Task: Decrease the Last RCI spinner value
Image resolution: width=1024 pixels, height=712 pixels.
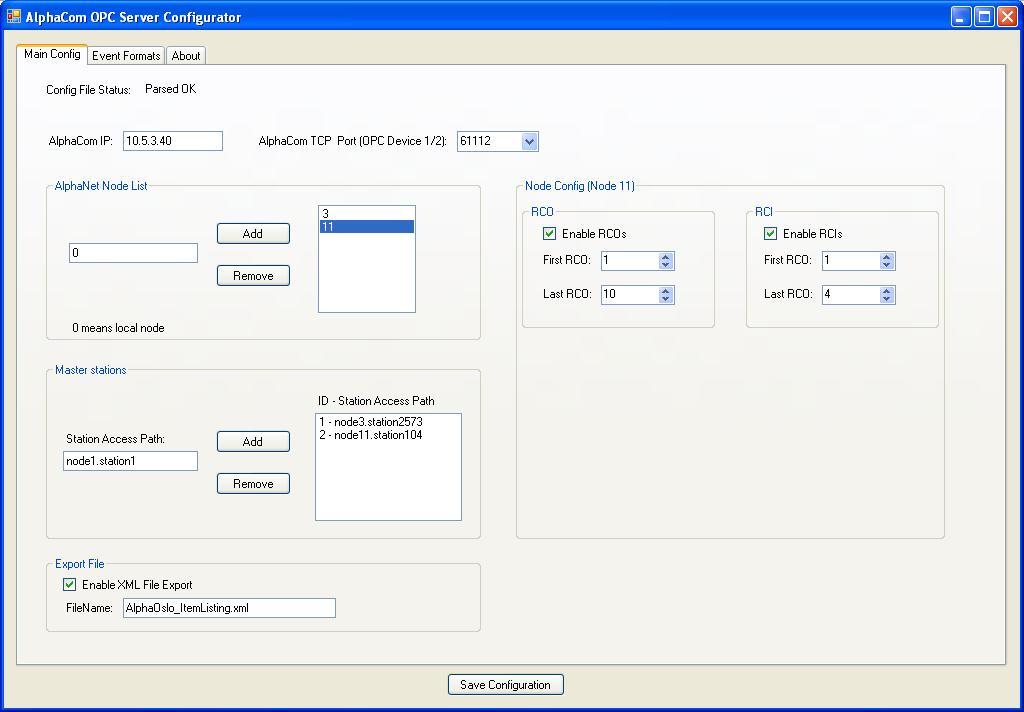Action: coord(886,298)
